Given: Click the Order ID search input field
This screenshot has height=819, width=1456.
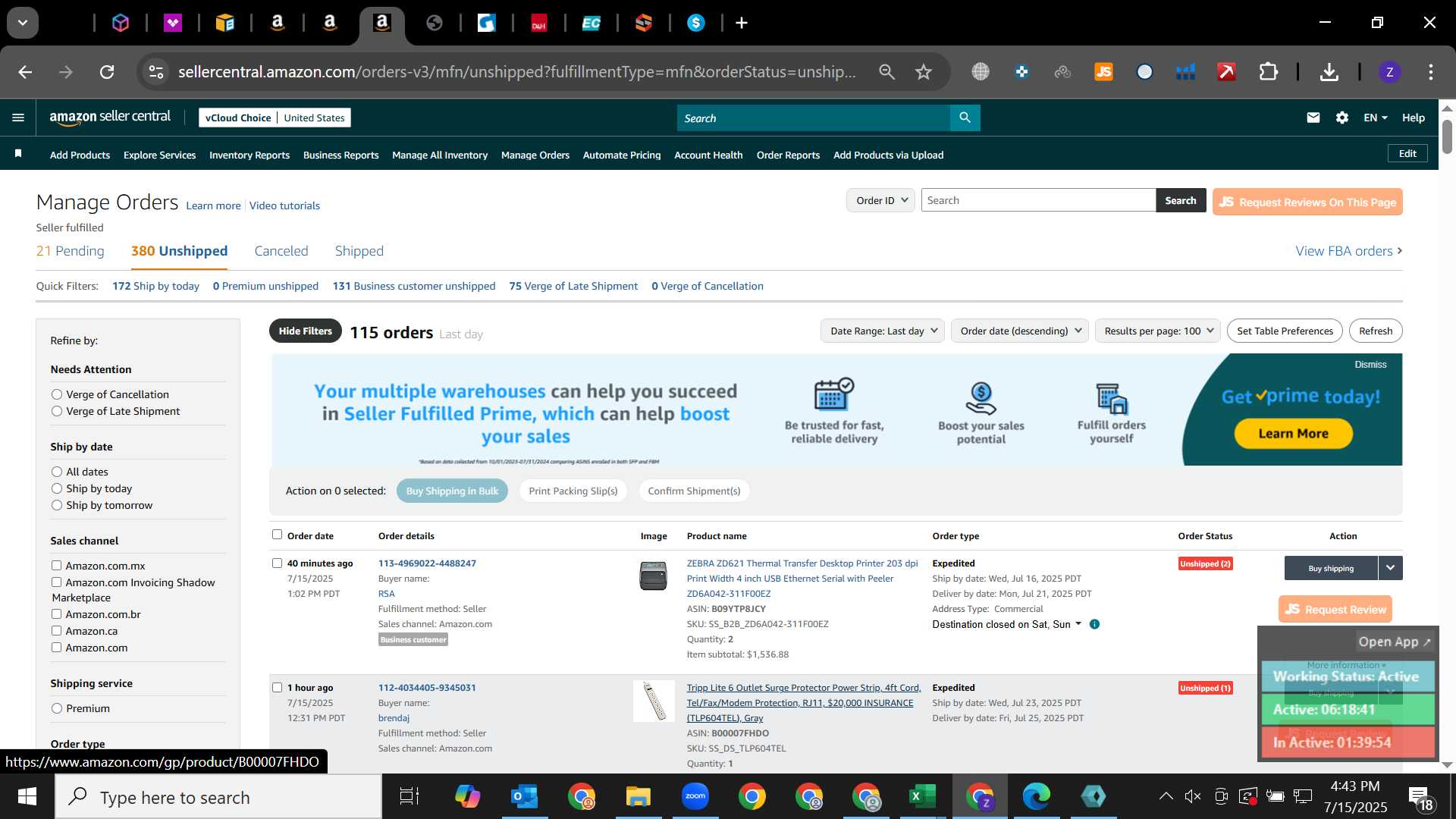Looking at the screenshot, I should point(1038,200).
